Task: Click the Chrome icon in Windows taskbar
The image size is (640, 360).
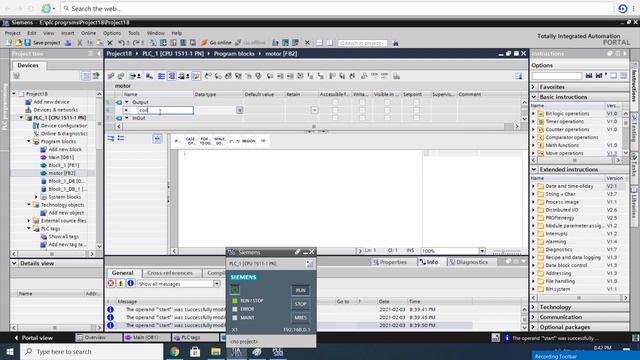Action: (175, 351)
